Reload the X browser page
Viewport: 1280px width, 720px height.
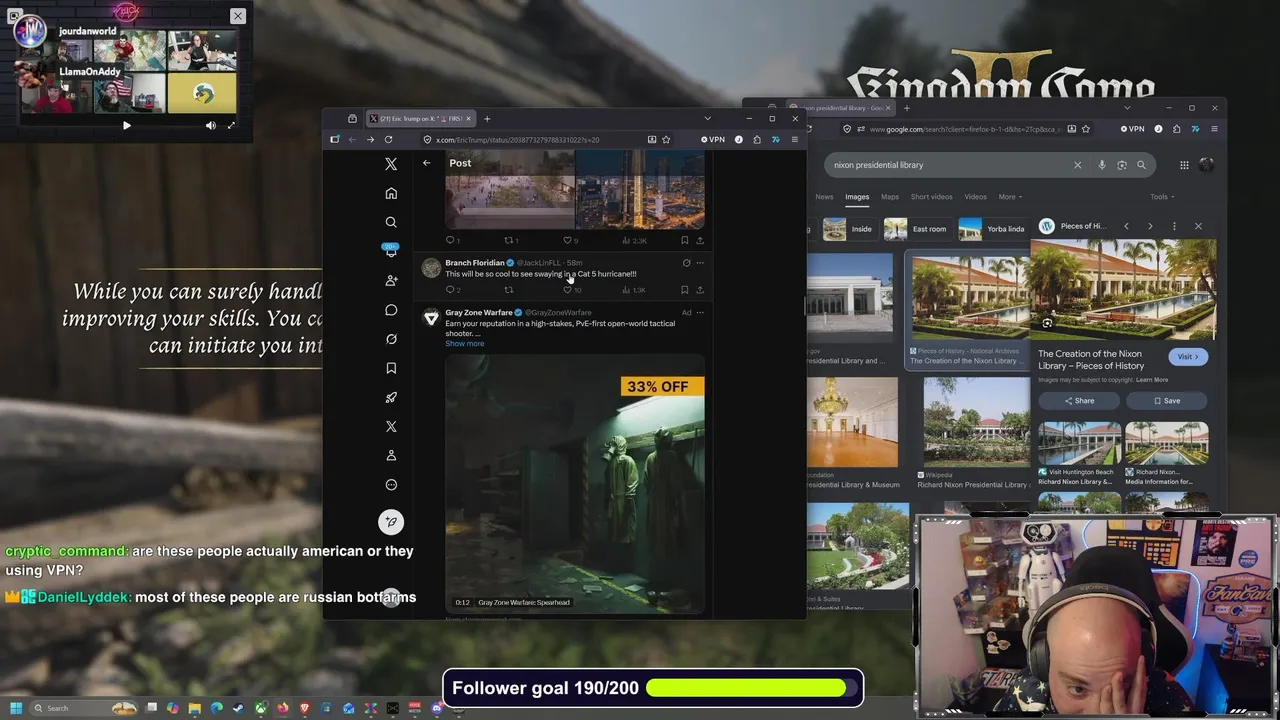388,140
